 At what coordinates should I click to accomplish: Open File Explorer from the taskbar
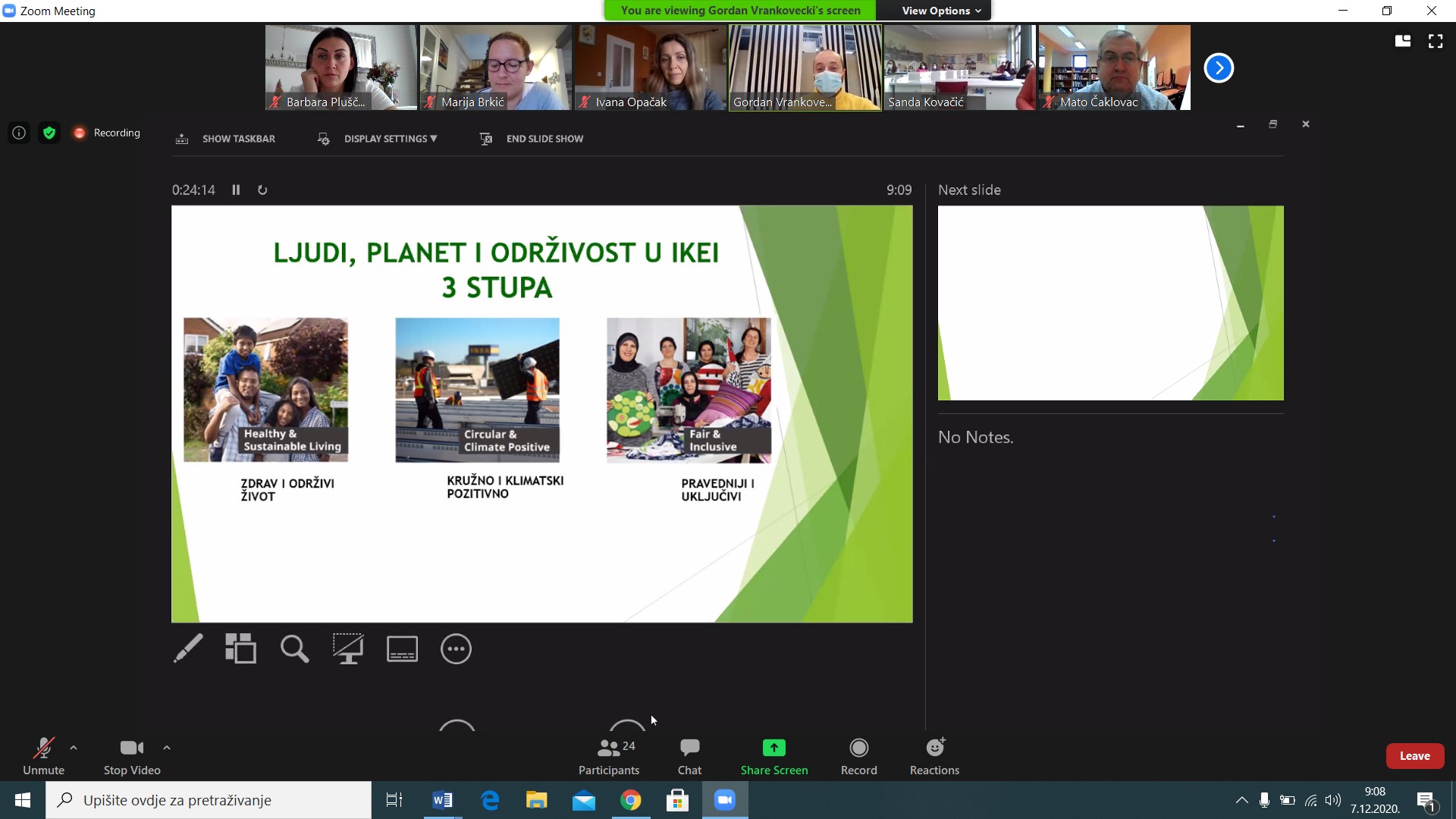point(537,800)
